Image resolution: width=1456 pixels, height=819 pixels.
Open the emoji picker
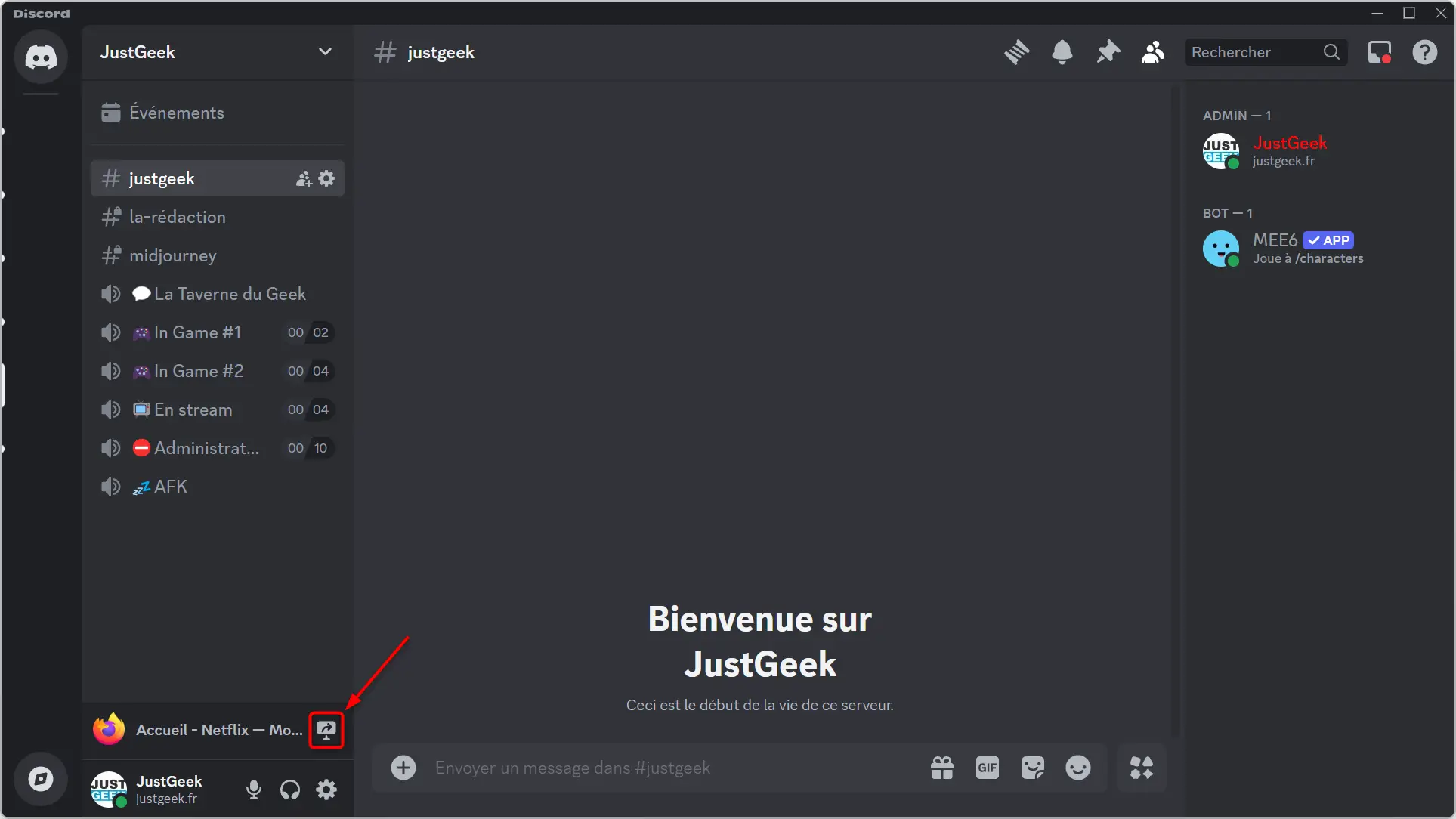coord(1078,768)
